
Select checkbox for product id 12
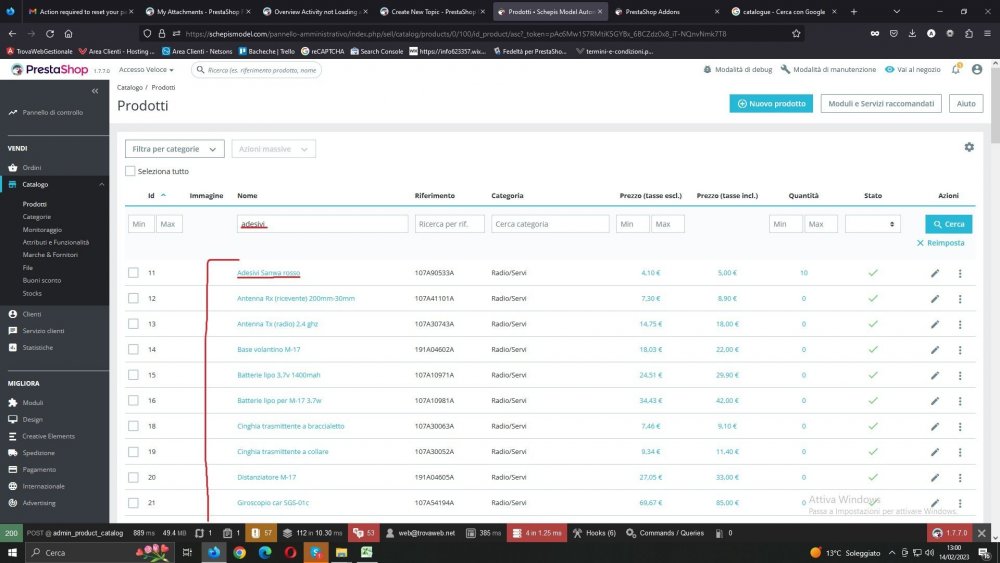(x=133, y=298)
